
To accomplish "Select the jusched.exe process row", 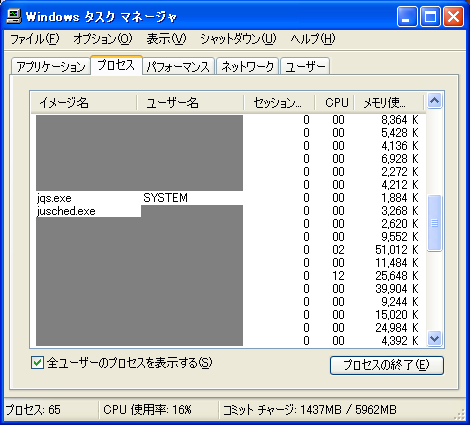I will (x=228, y=211).
